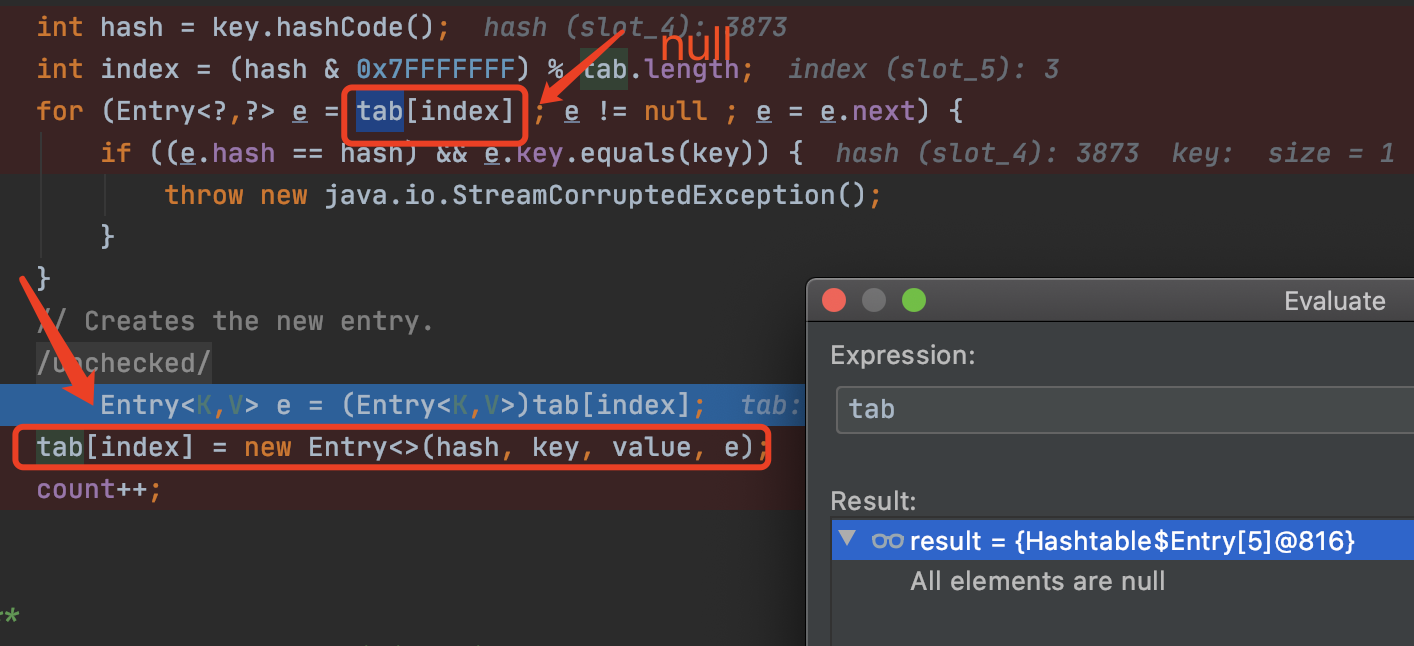Image resolution: width=1414 pixels, height=646 pixels.
Task: Select the result Hashtable$Entry[5]@816 row
Action: (1132, 541)
